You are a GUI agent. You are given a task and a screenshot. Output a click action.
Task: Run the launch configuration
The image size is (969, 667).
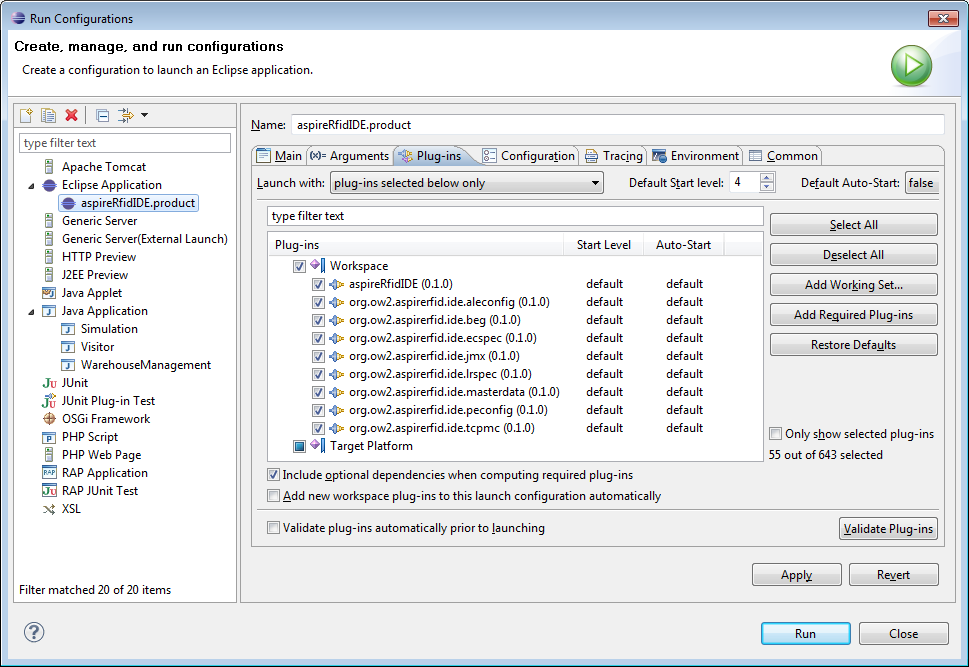tap(805, 634)
